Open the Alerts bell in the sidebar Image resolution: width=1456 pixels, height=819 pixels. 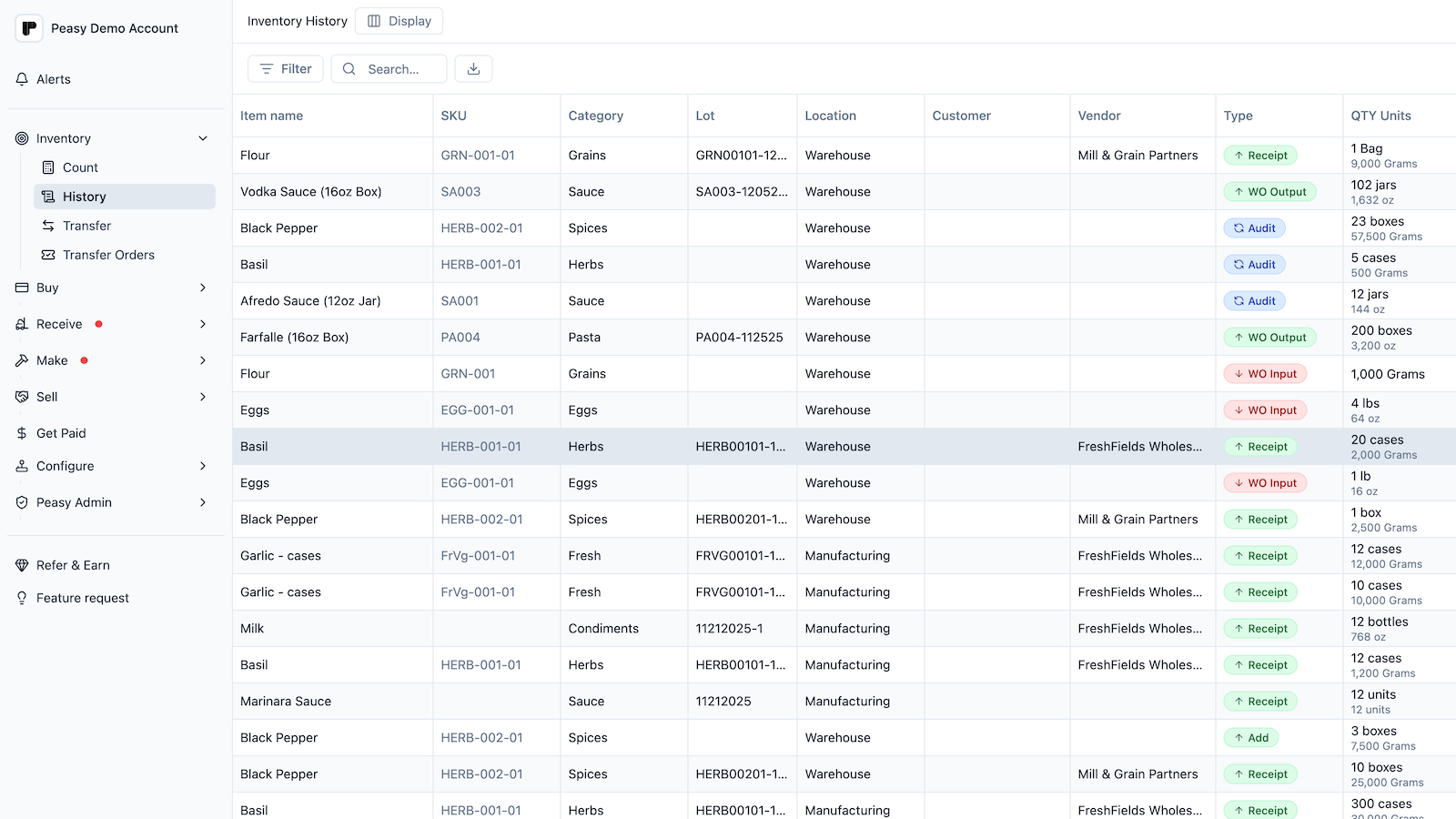(22, 79)
